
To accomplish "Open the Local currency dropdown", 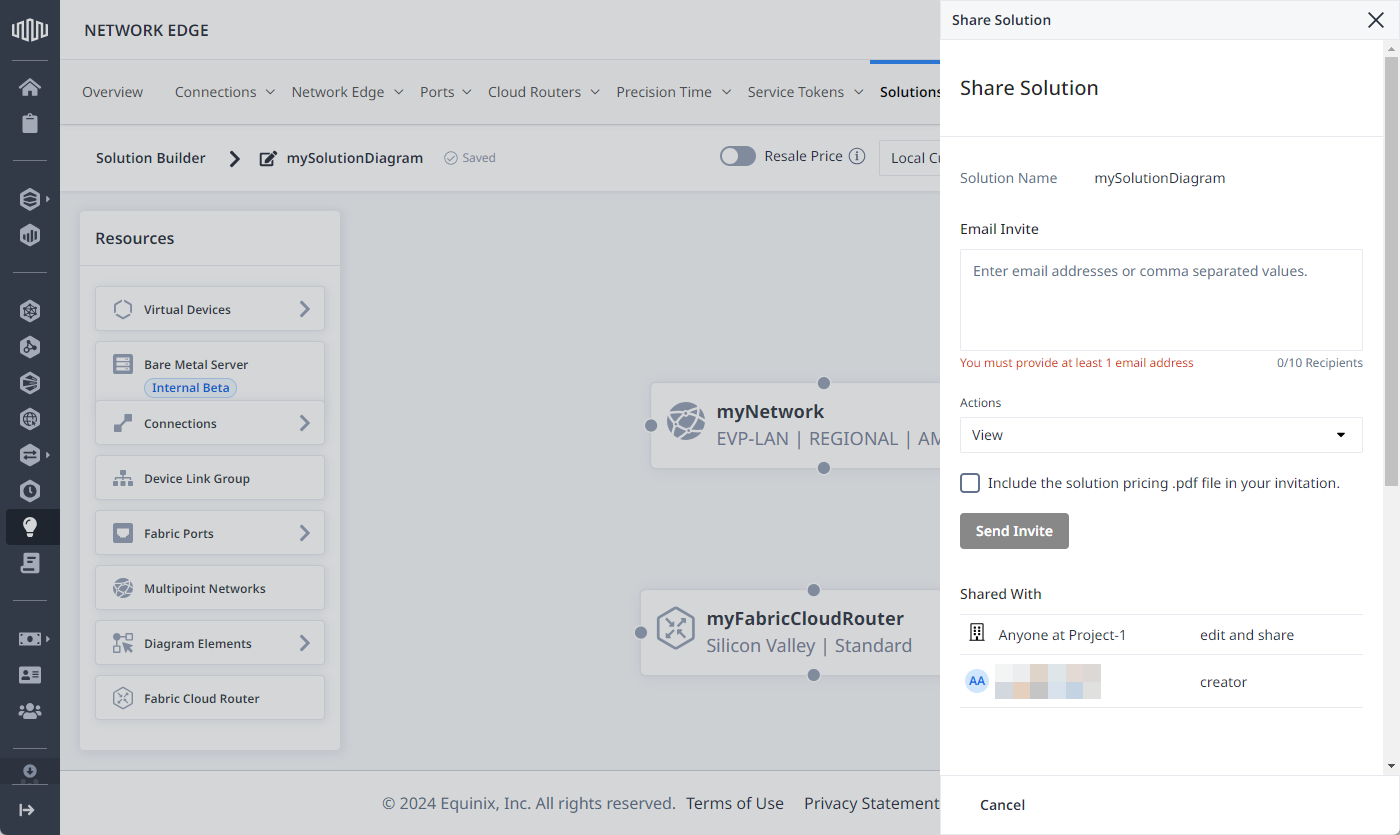I will click(x=910, y=158).
